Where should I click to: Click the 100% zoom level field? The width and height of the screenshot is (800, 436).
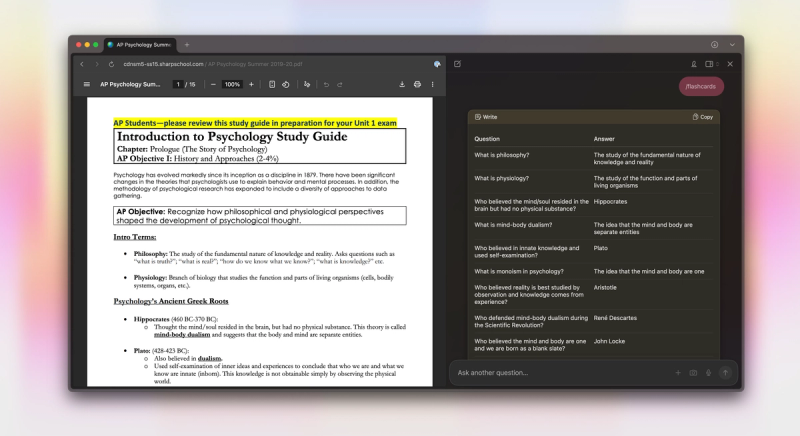point(232,85)
